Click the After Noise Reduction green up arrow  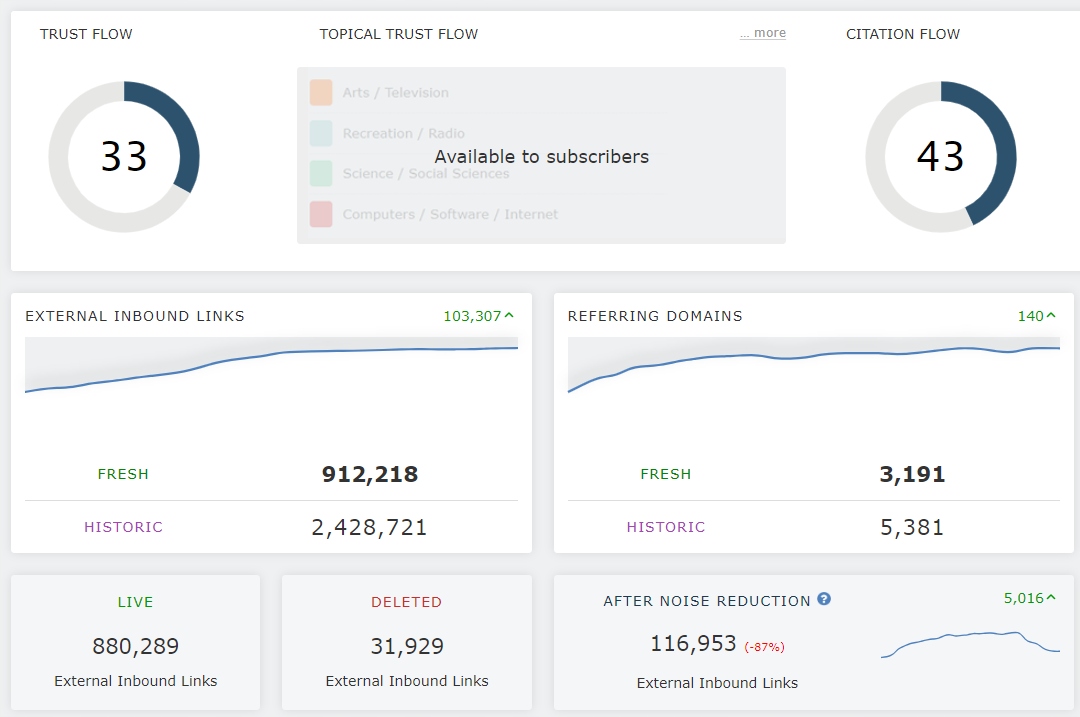[1051, 598]
